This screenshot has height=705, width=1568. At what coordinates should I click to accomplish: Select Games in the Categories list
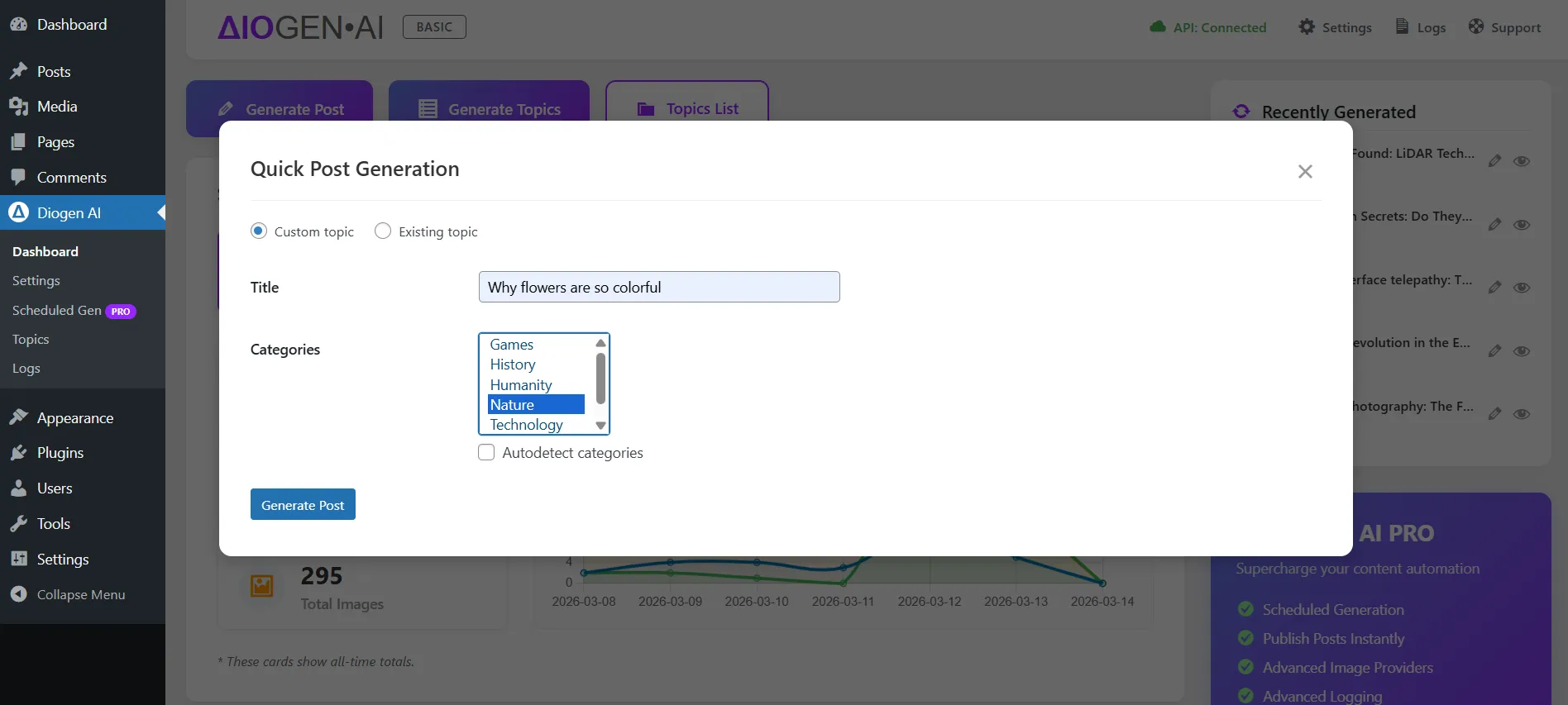pos(537,345)
